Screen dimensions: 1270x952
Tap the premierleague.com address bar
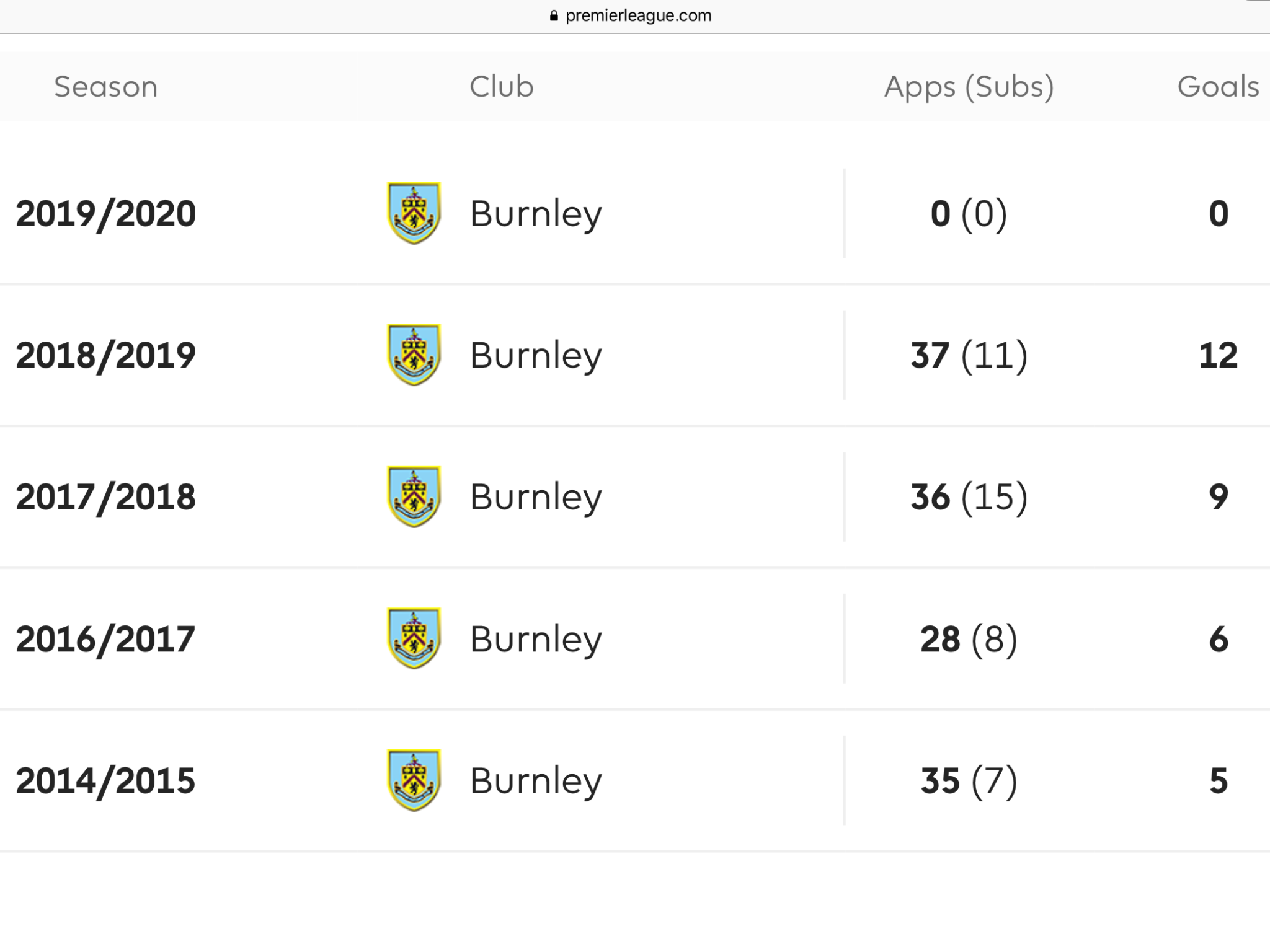pyautogui.click(x=631, y=15)
